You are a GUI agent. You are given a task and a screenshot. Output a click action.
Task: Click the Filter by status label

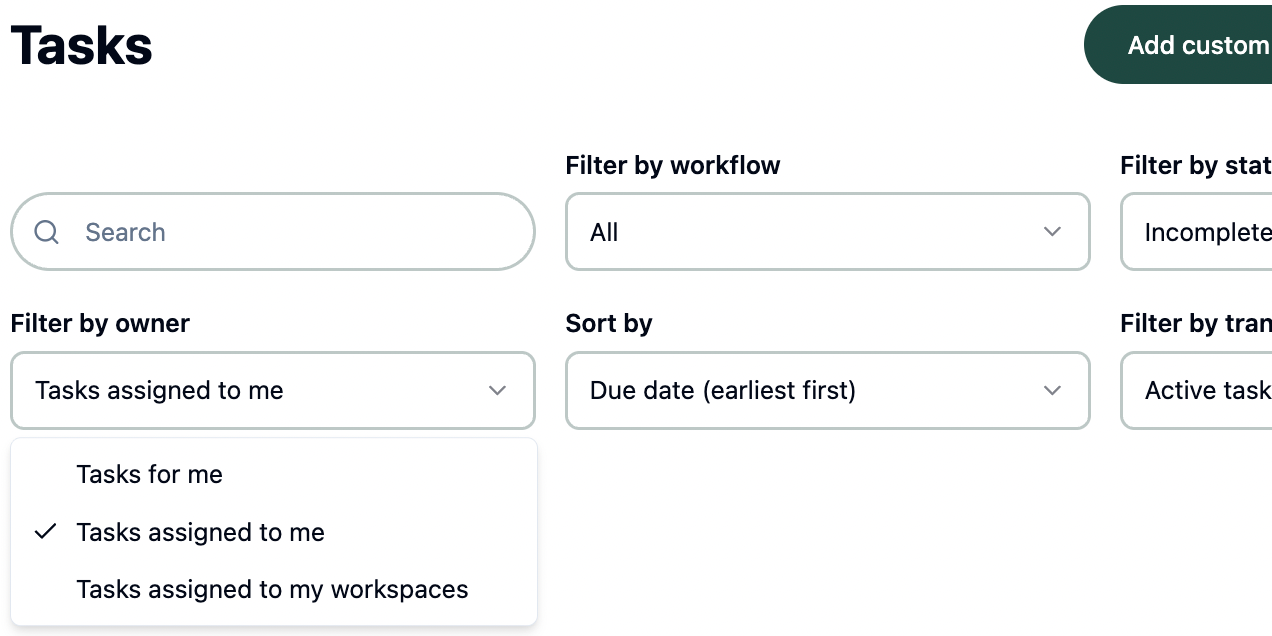point(1195,165)
